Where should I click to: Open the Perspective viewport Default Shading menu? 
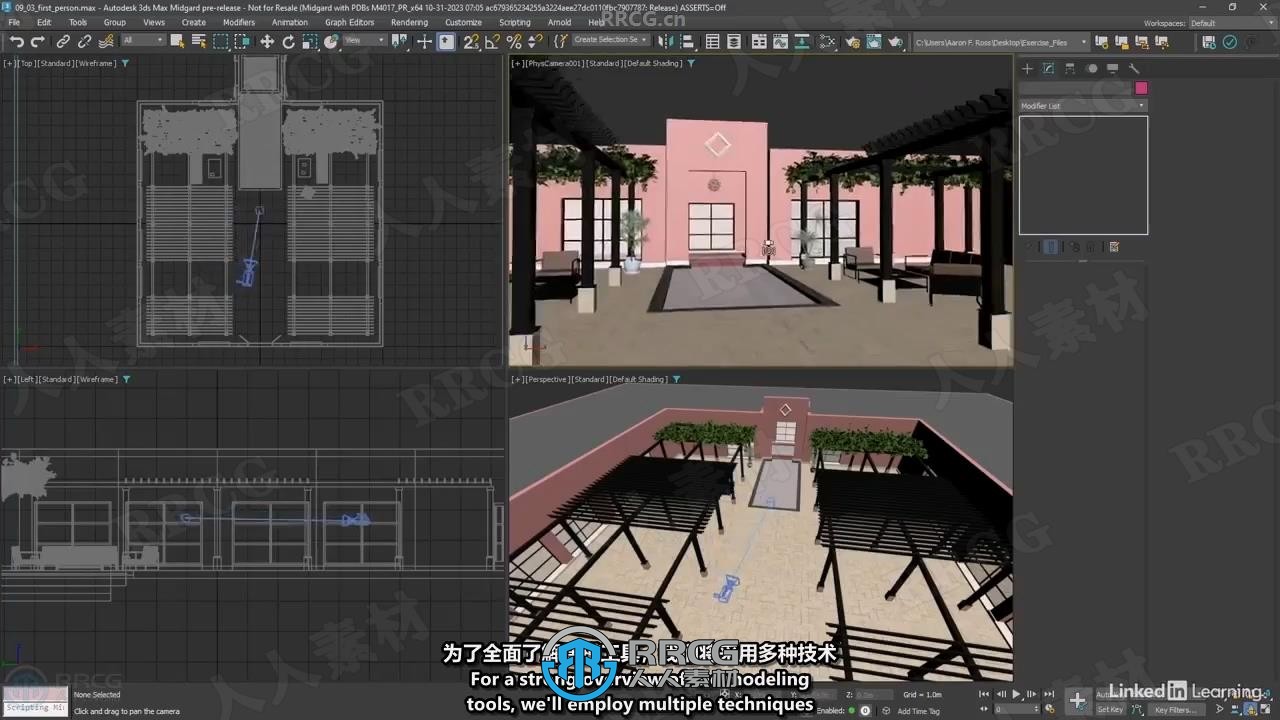coord(638,379)
